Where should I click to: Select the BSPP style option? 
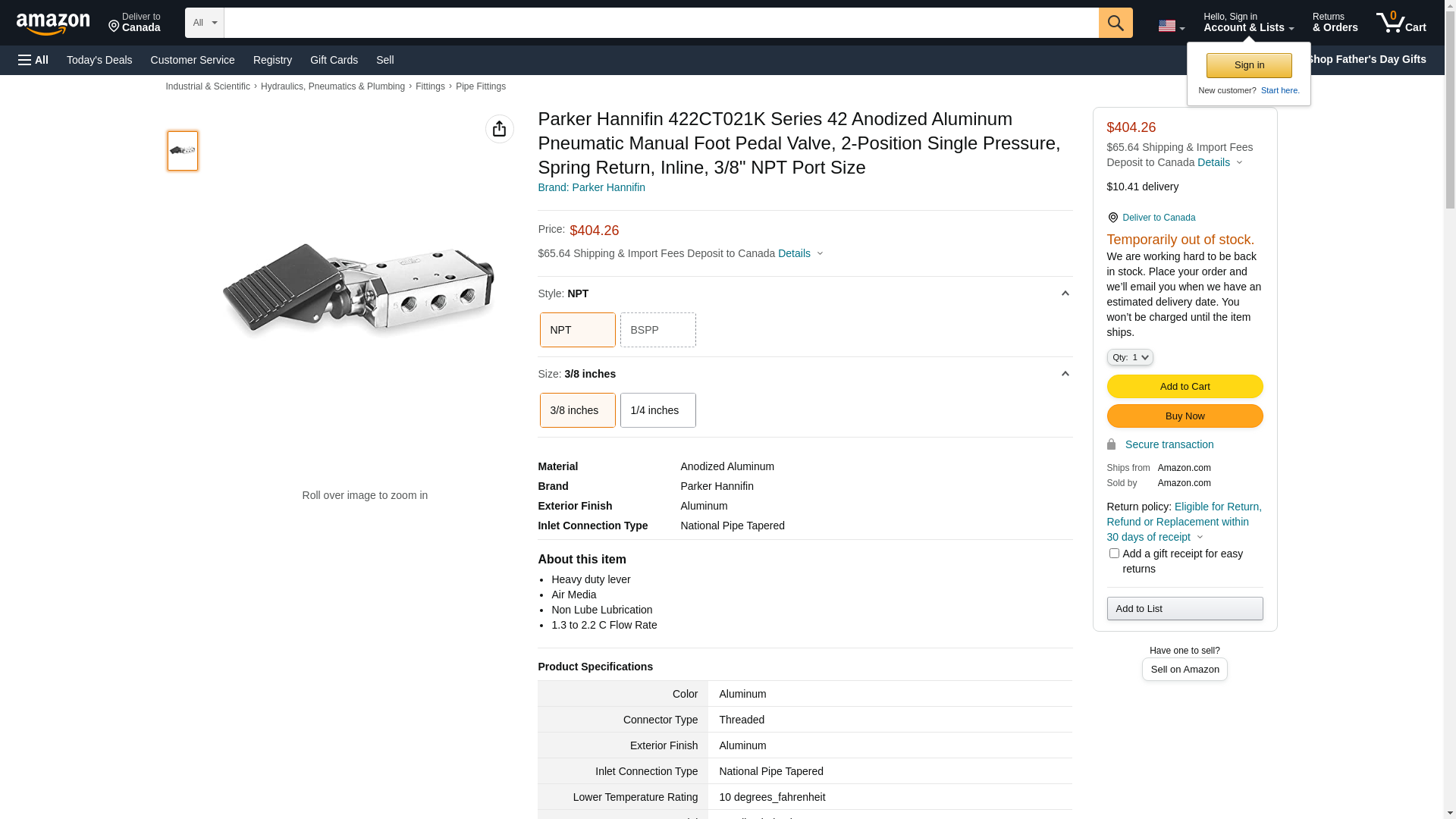(x=657, y=330)
